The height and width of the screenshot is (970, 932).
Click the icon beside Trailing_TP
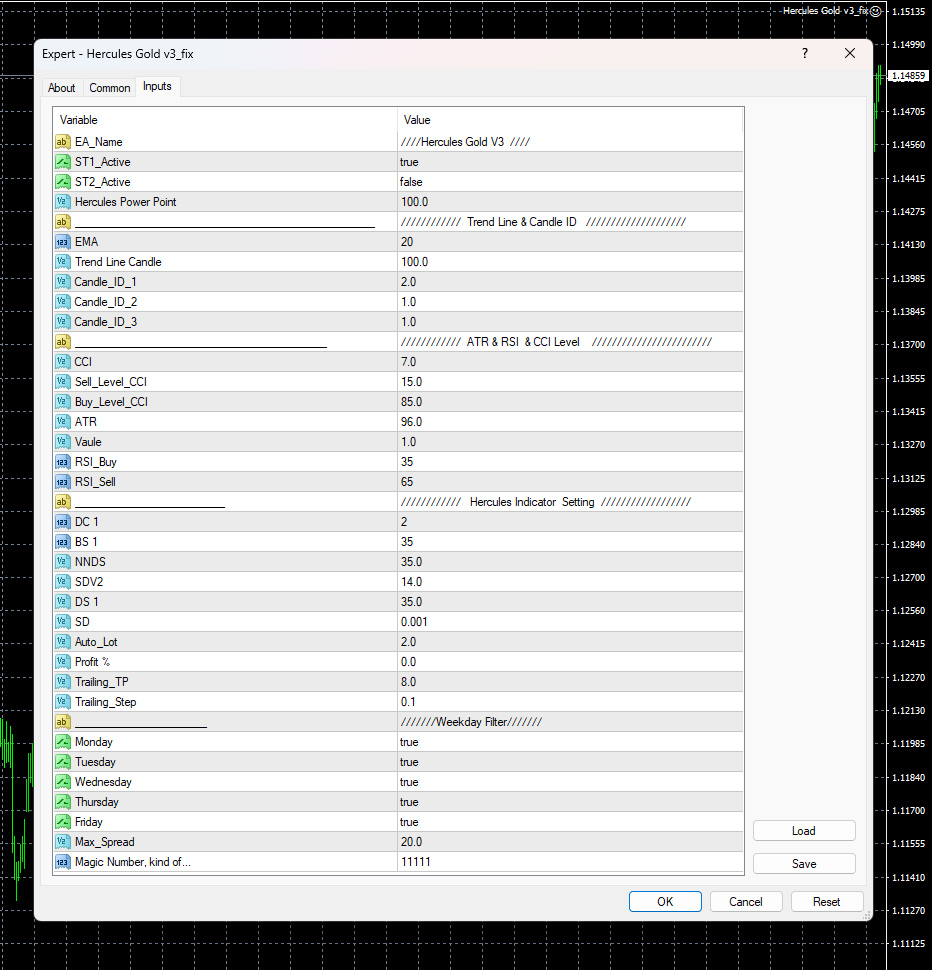tap(62, 682)
